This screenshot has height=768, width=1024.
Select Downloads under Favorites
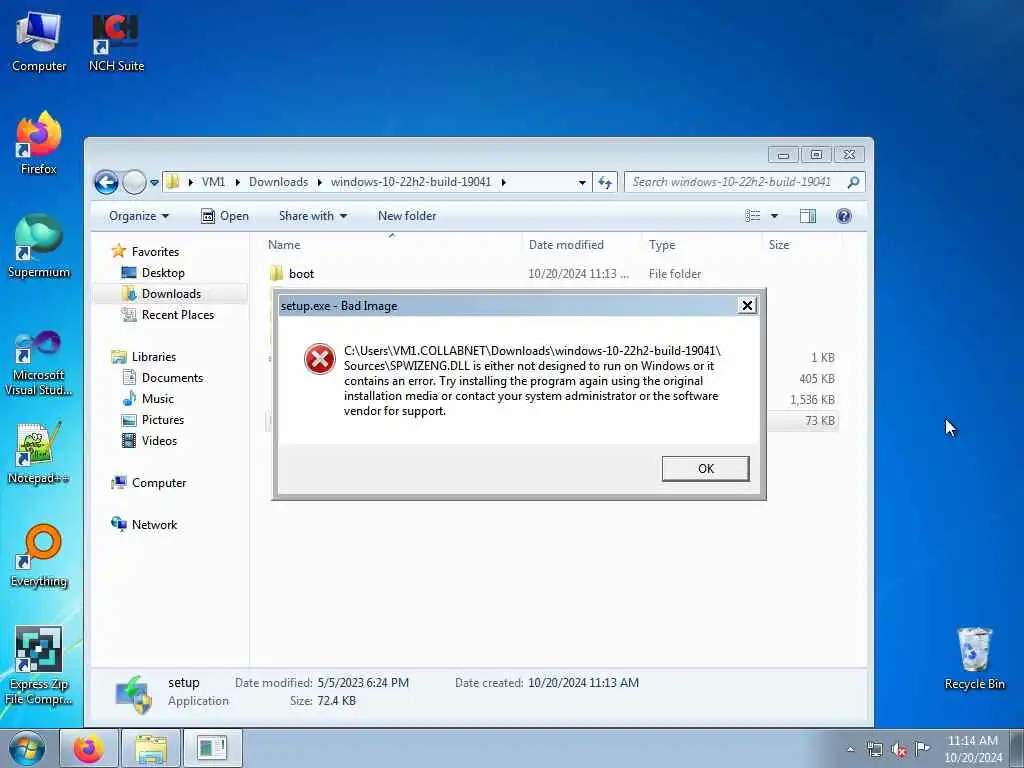pyautogui.click(x=171, y=294)
